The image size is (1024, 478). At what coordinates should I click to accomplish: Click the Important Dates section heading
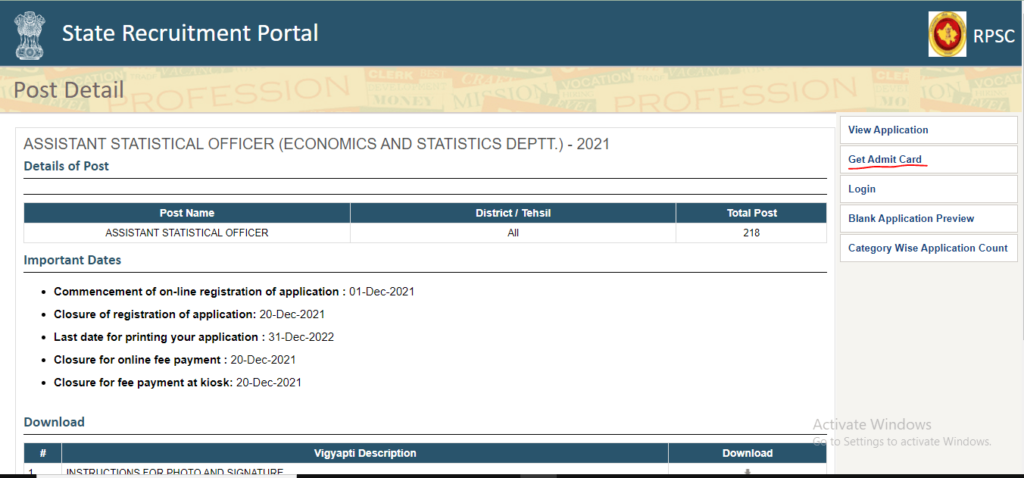point(72,260)
